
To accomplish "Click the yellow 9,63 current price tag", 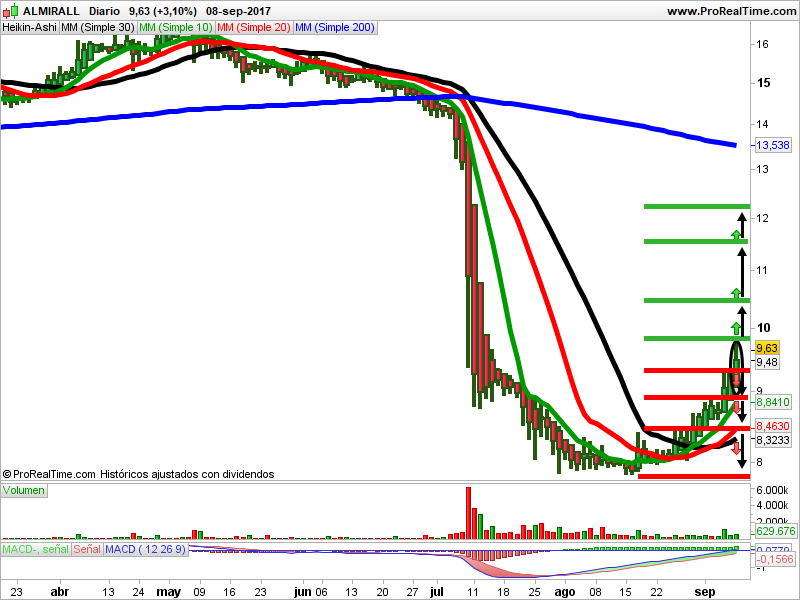I will [x=767, y=348].
